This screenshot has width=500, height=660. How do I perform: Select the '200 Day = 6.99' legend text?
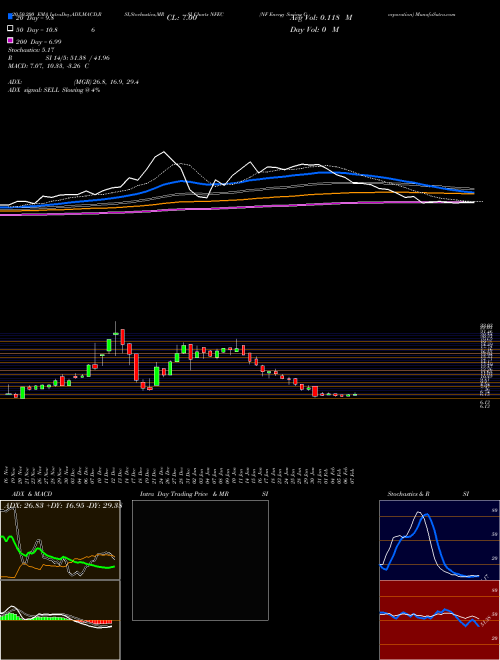pyautogui.click(x=38, y=42)
